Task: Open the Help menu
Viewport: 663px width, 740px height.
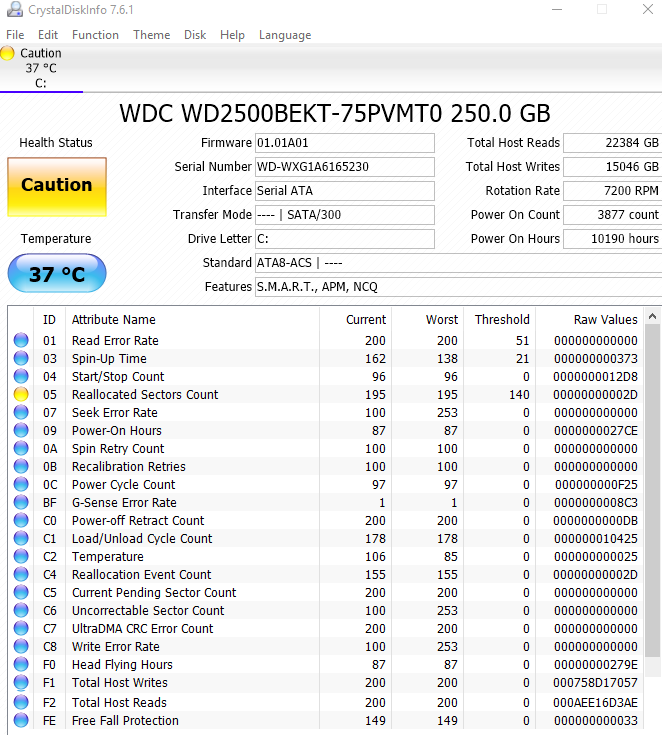Action: (232, 35)
